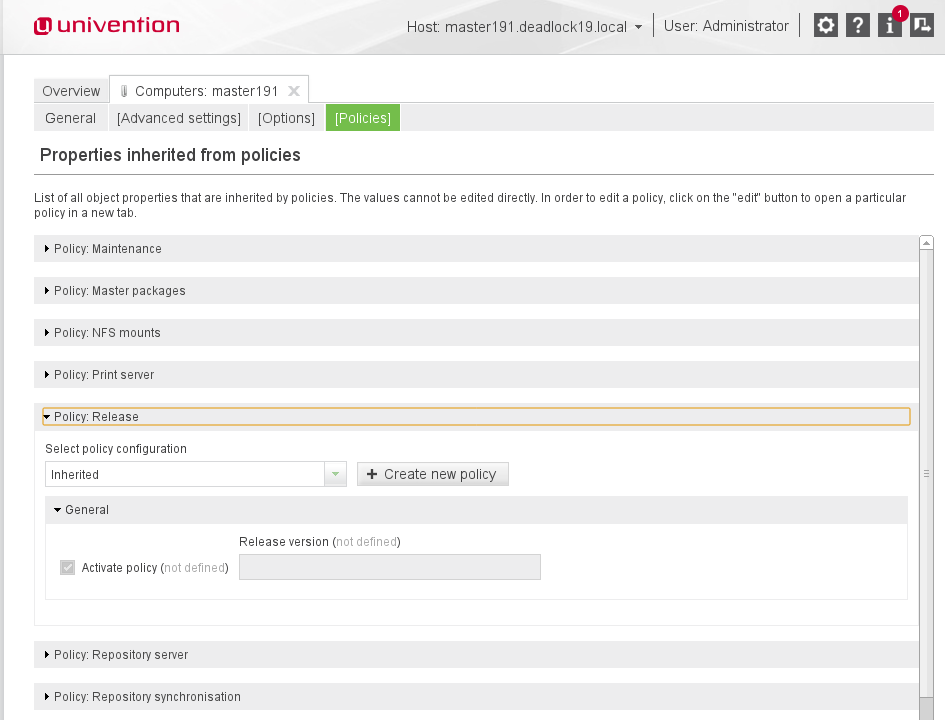Collapse the Policy: Release section
Image resolution: width=945 pixels, height=720 pixels.
click(x=96, y=416)
